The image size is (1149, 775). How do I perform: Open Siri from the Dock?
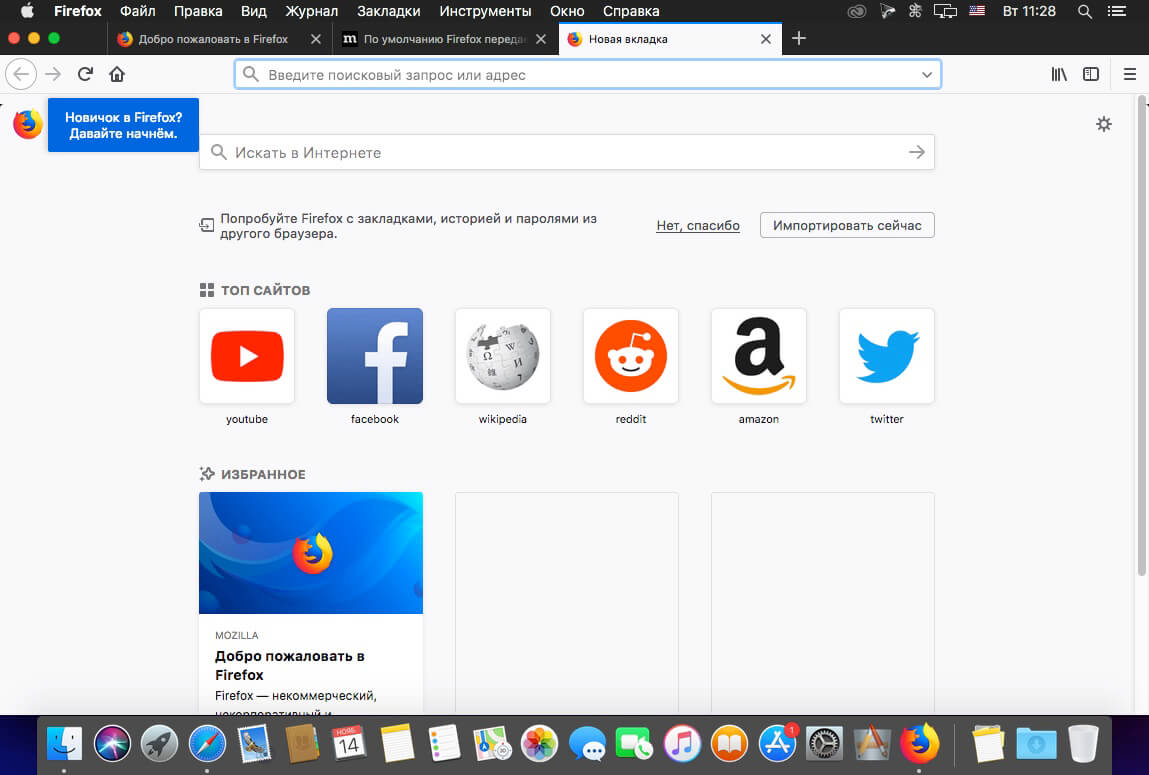[x=112, y=744]
